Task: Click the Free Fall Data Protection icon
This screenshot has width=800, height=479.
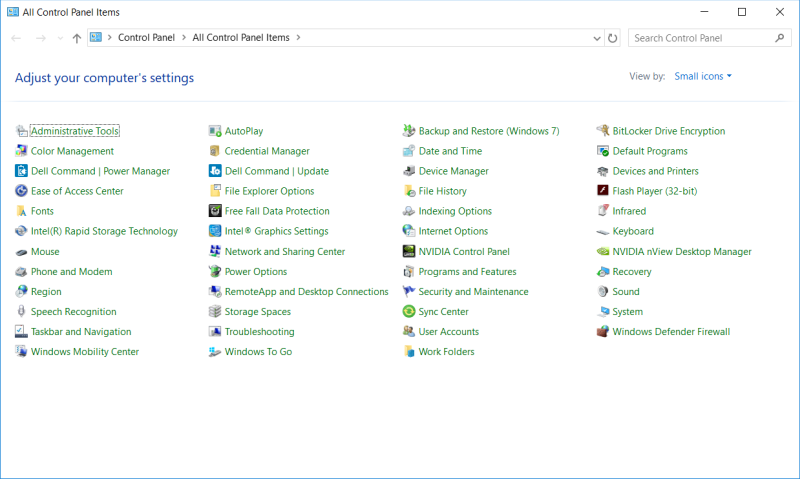Action: tap(215, 211)
